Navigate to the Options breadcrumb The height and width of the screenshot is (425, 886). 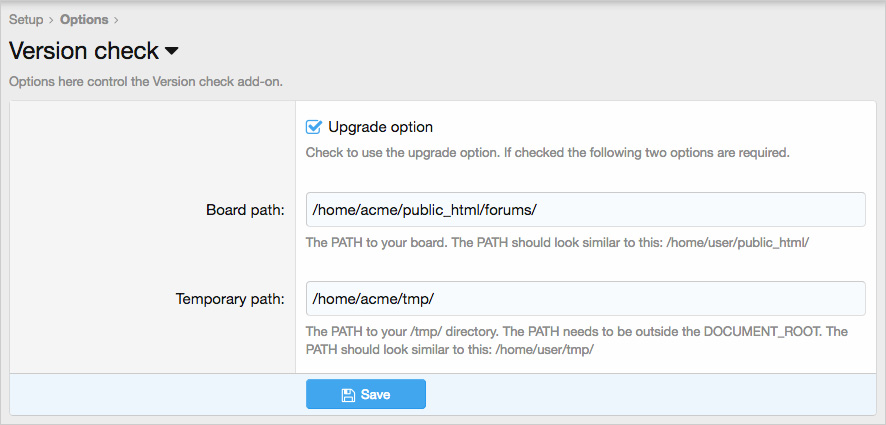click(x=84, y=19)
